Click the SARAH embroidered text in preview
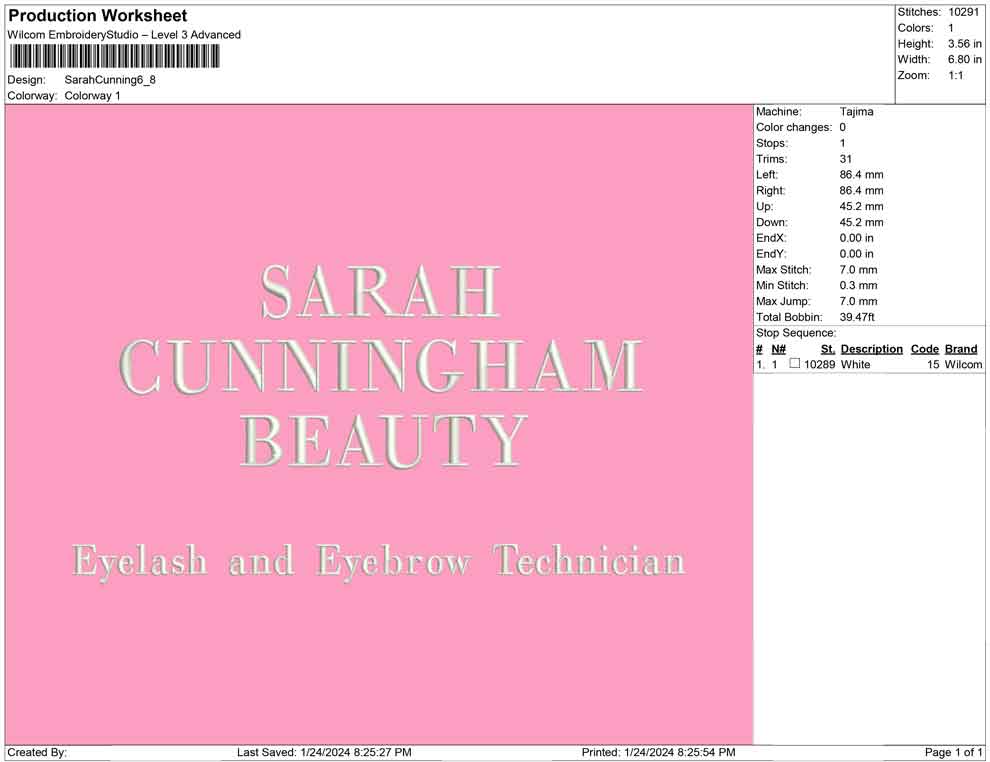The height and width of the screenshot is (762, 990). click(379, 292)
